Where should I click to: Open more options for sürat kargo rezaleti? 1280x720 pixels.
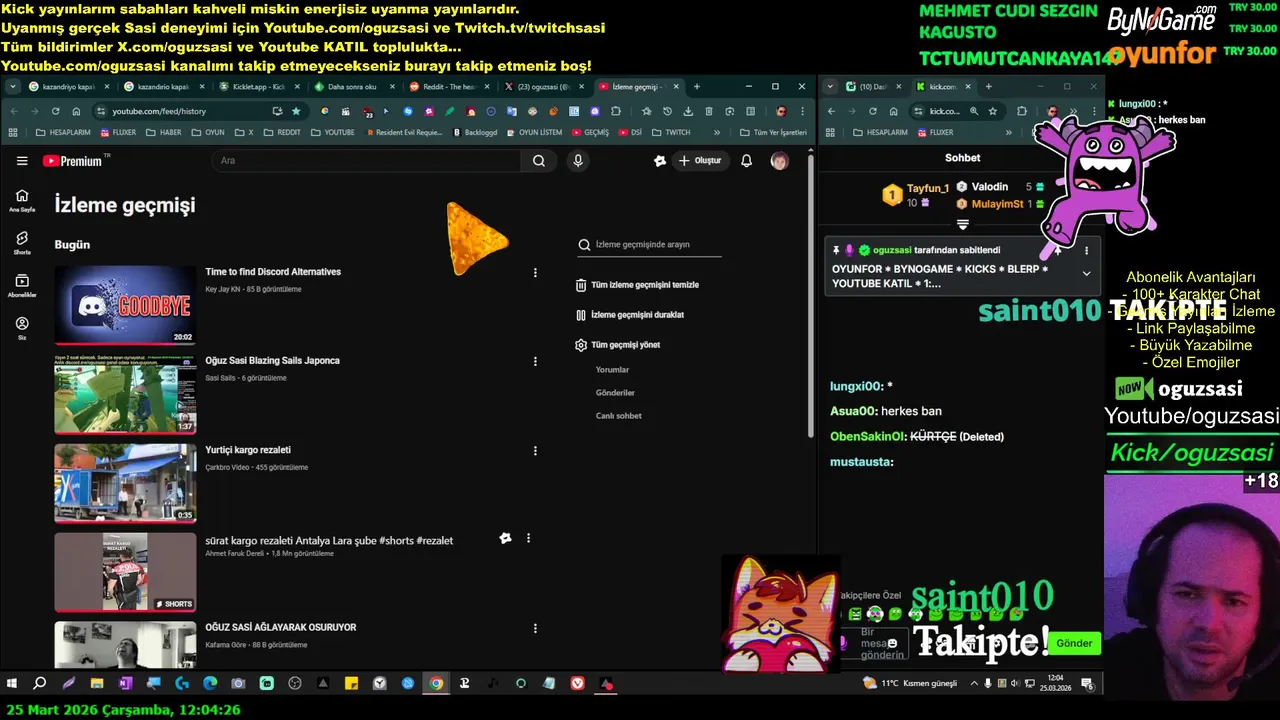[528, 538]
